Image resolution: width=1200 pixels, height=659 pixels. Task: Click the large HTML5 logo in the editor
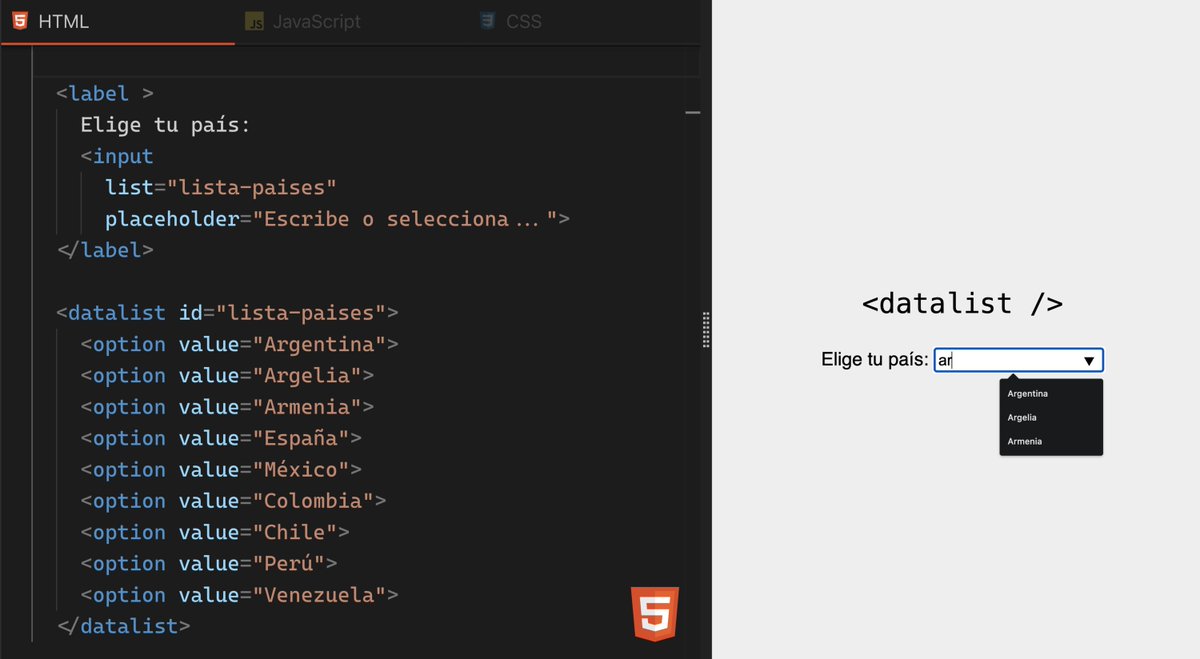point(655,614)
